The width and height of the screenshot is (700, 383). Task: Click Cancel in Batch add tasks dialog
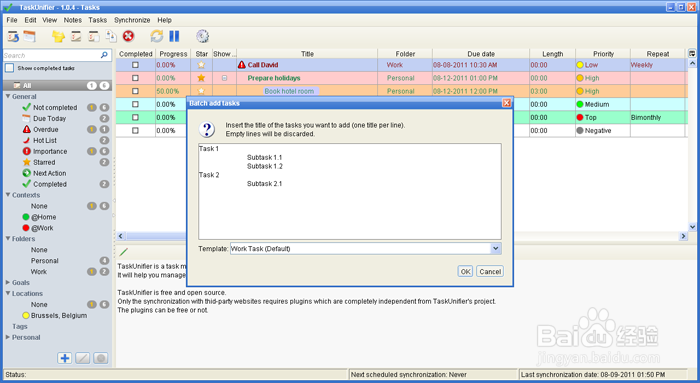490,271
